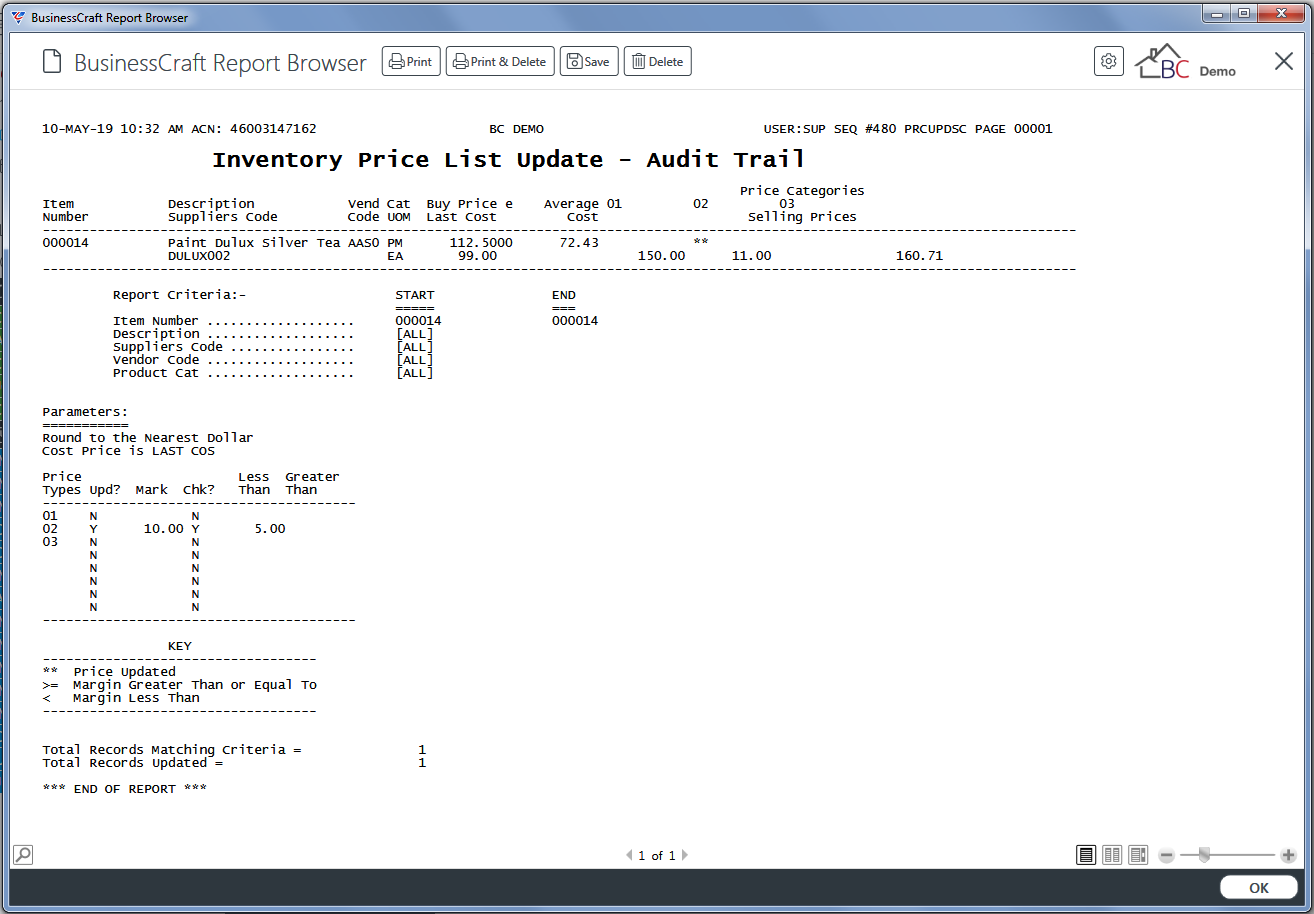Click item number 000014 in report row

(66, 243)
